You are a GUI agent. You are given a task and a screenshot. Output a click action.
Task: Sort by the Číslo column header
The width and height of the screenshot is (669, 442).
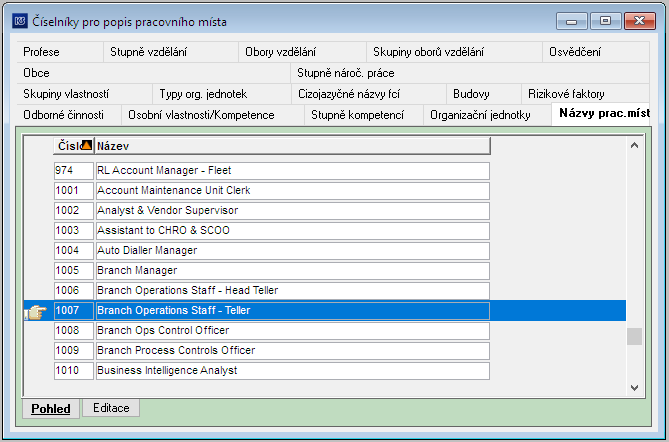73,146
